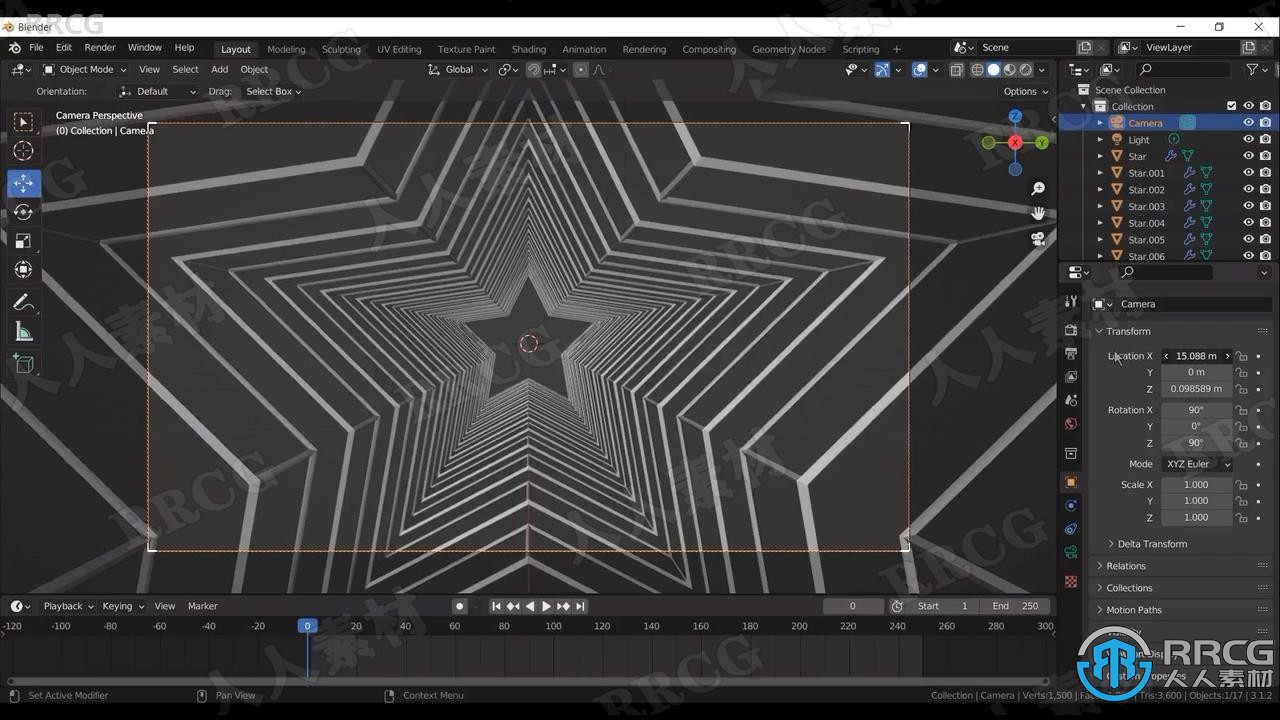Open the XYZ Euler rotation mode dropdown
Screen dimensions: 1280x720
pyautogui.click(x=1196, y=464)
